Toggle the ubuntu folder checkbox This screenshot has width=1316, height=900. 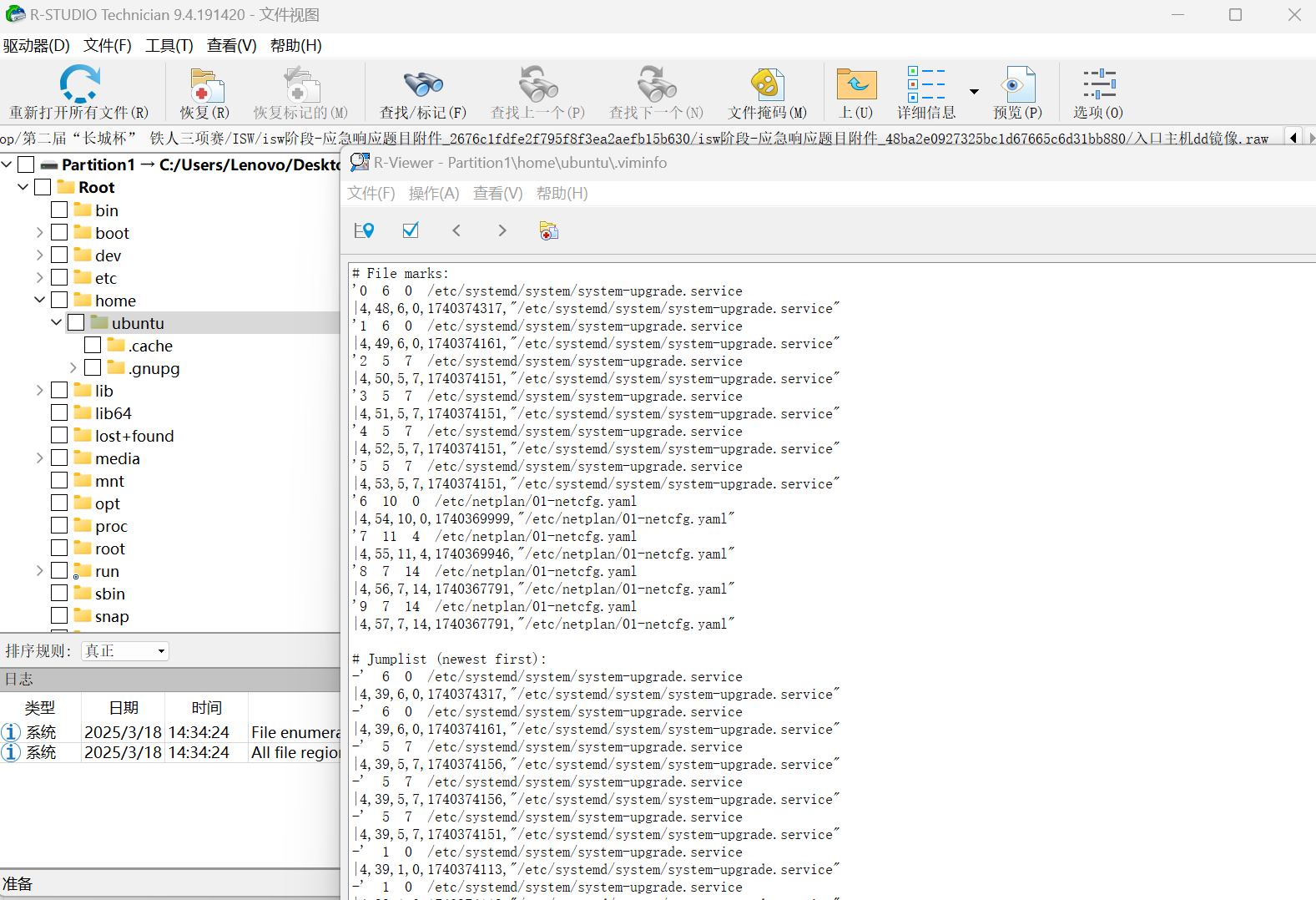click(x=76, y=322)
